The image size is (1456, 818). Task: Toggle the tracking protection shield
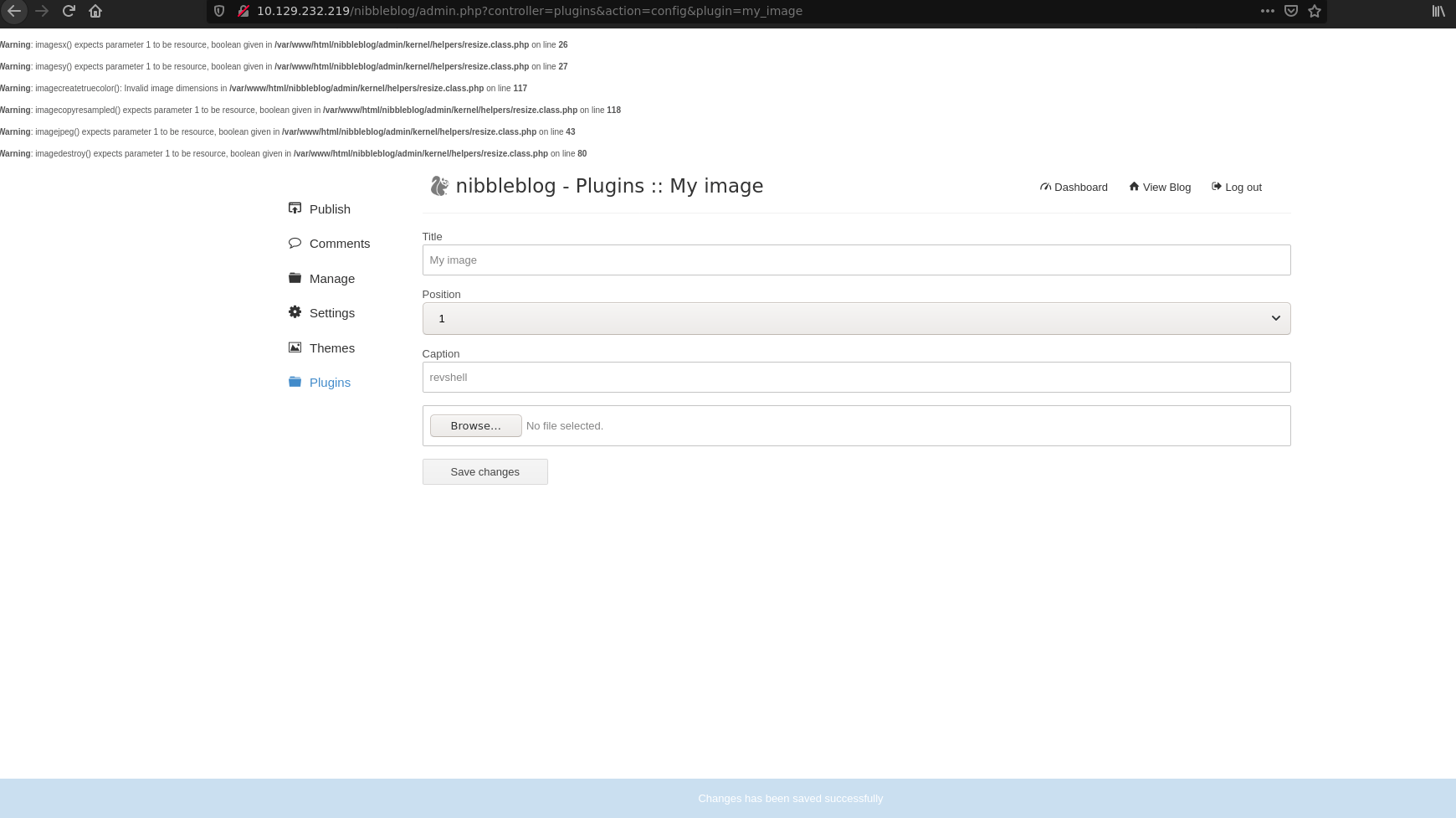tap(218, 11)
